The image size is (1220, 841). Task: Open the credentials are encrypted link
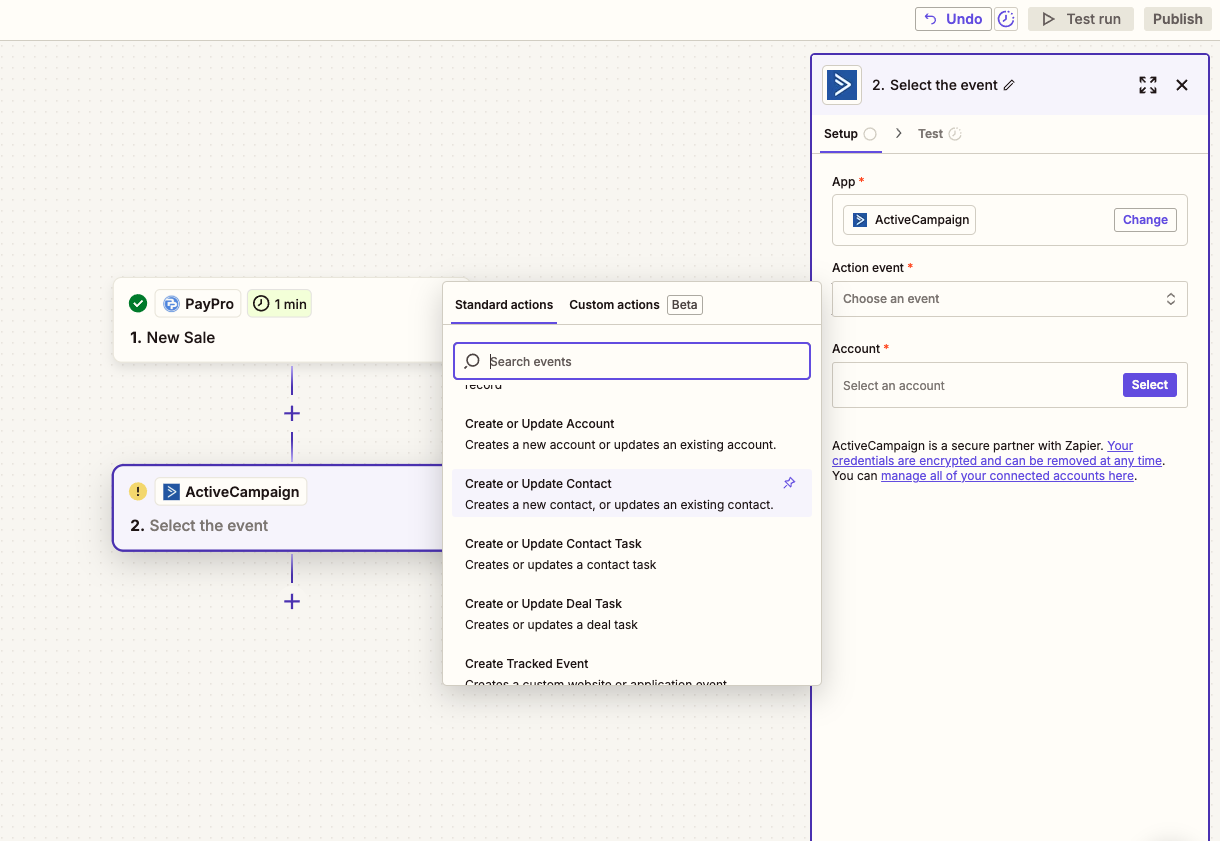(x=997, y=461)
